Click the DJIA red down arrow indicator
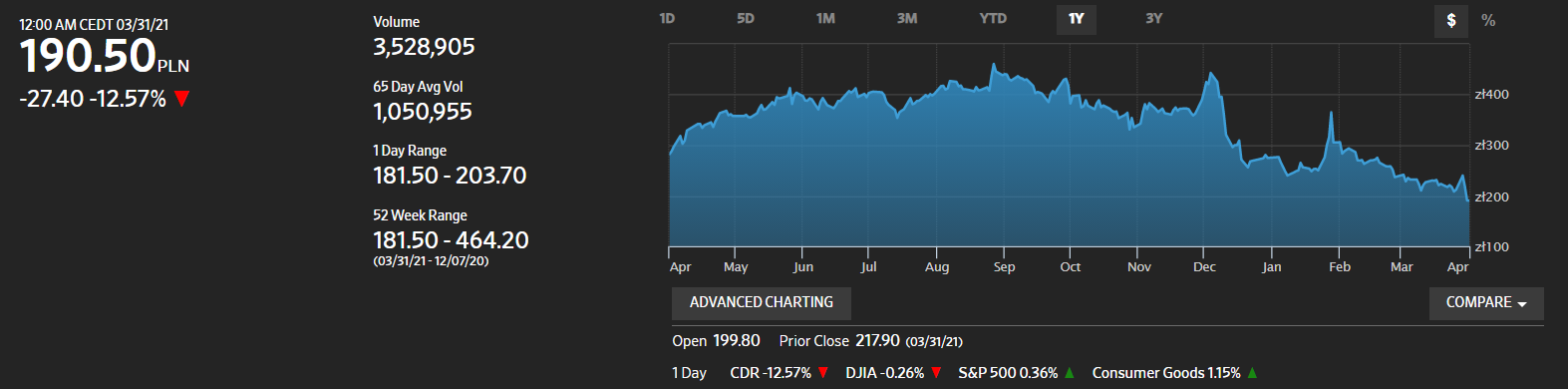Image resolution: width=1568 pixels, height=389 pixels. [936, 373]
